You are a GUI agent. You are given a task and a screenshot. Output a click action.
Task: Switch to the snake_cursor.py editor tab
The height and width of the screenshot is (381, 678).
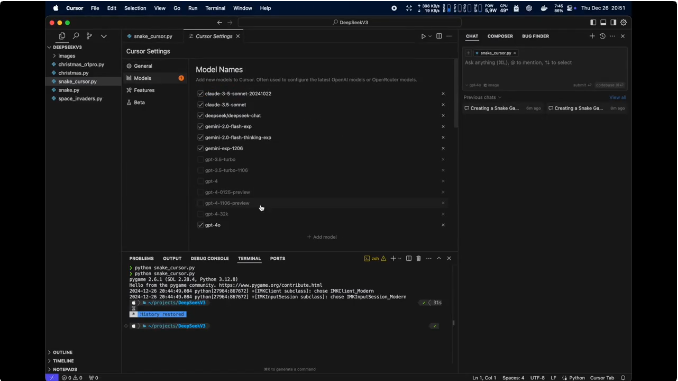pos(153,36)
